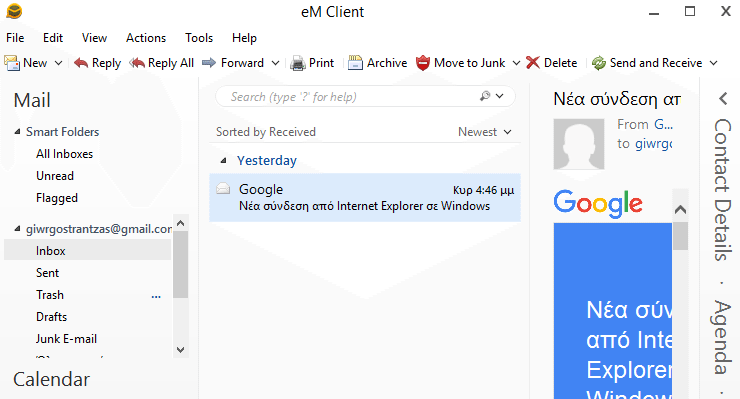Viewport: 740px width, 399px height.
Task: Click the sender avatar placeholder
Action: click(579, 144)
